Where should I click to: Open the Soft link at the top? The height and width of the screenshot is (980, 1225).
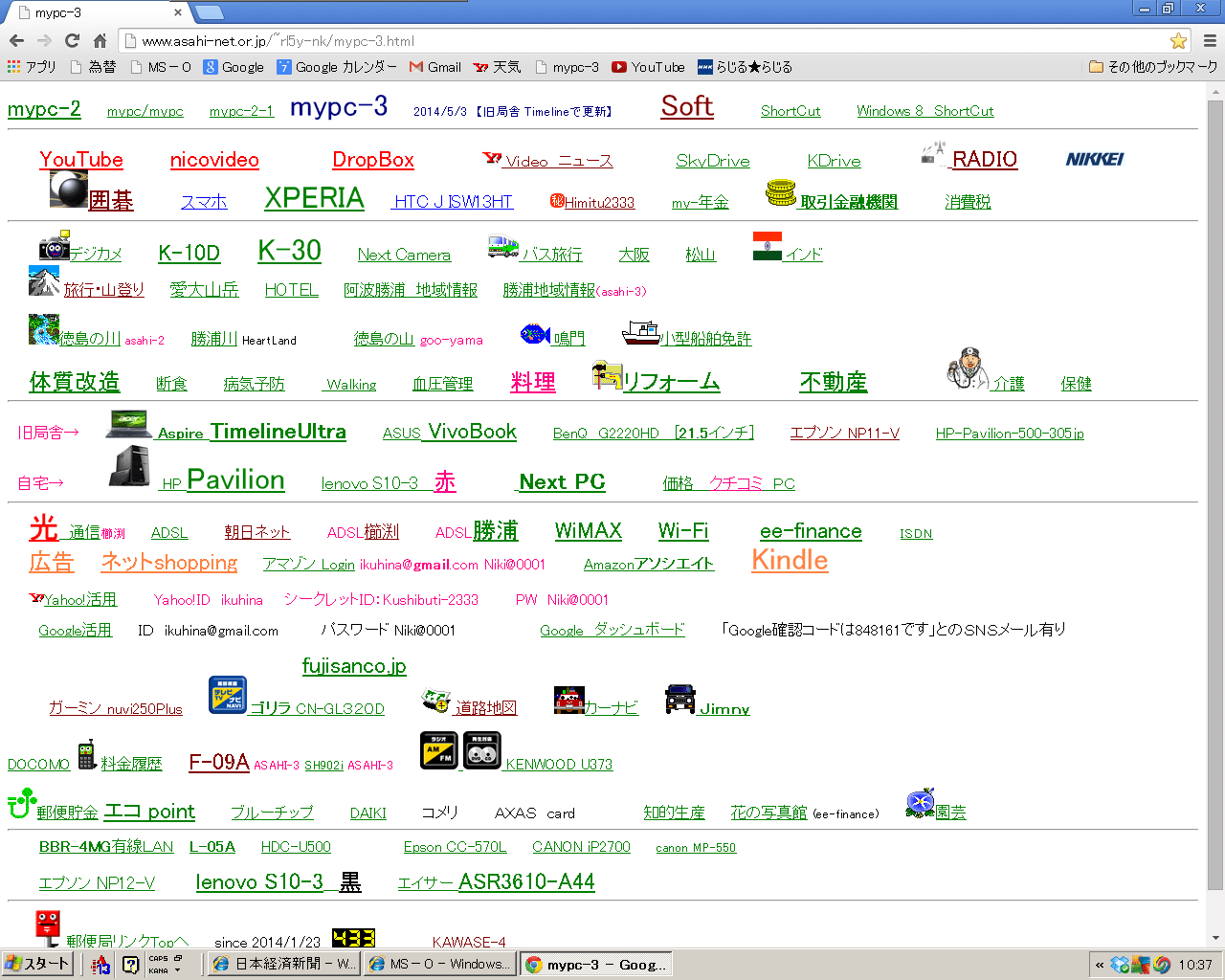click(687, 105)
